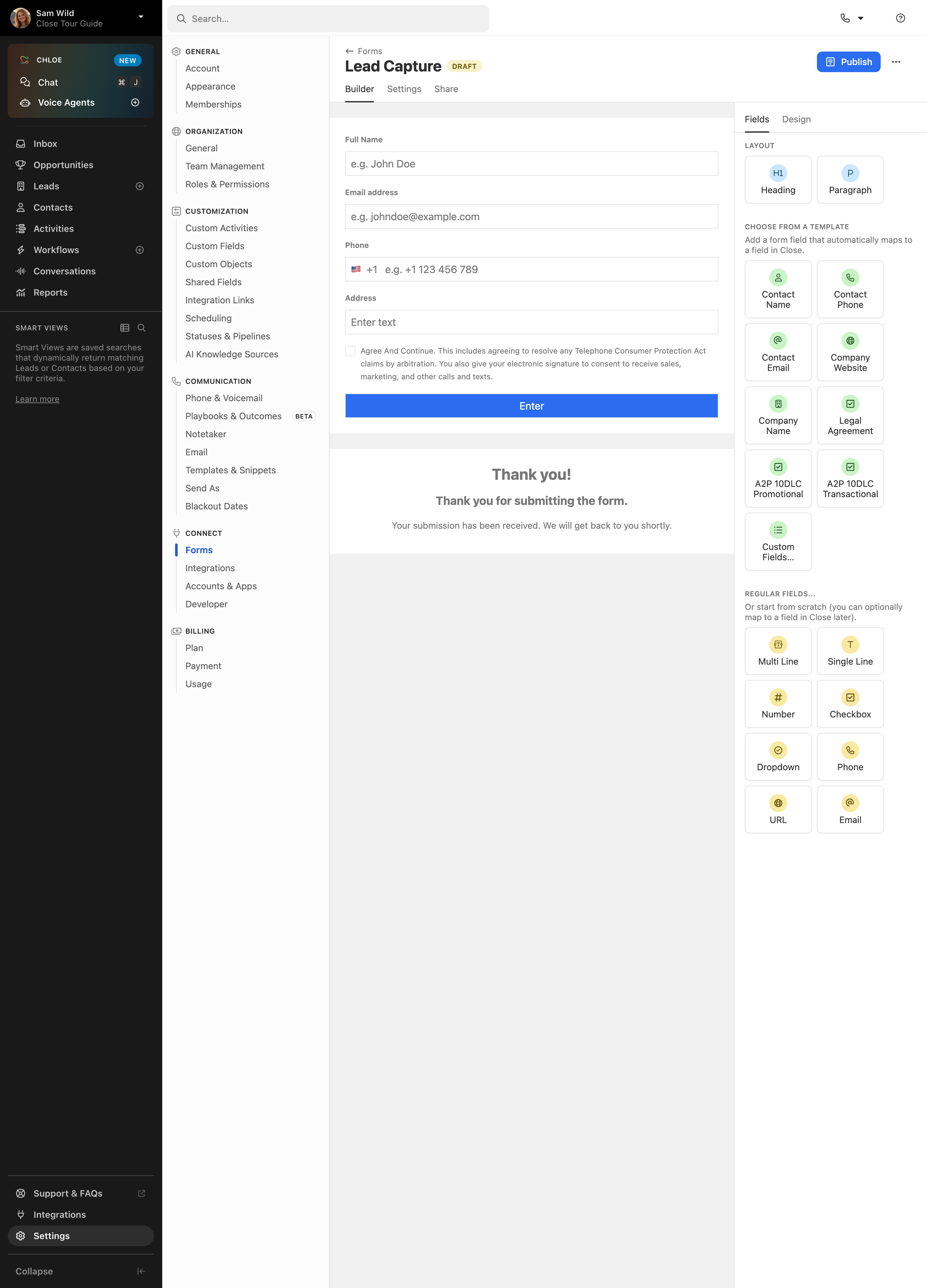Open Custom Fields template option
The height and width of the screenshot is (1288, 927).
778,541
